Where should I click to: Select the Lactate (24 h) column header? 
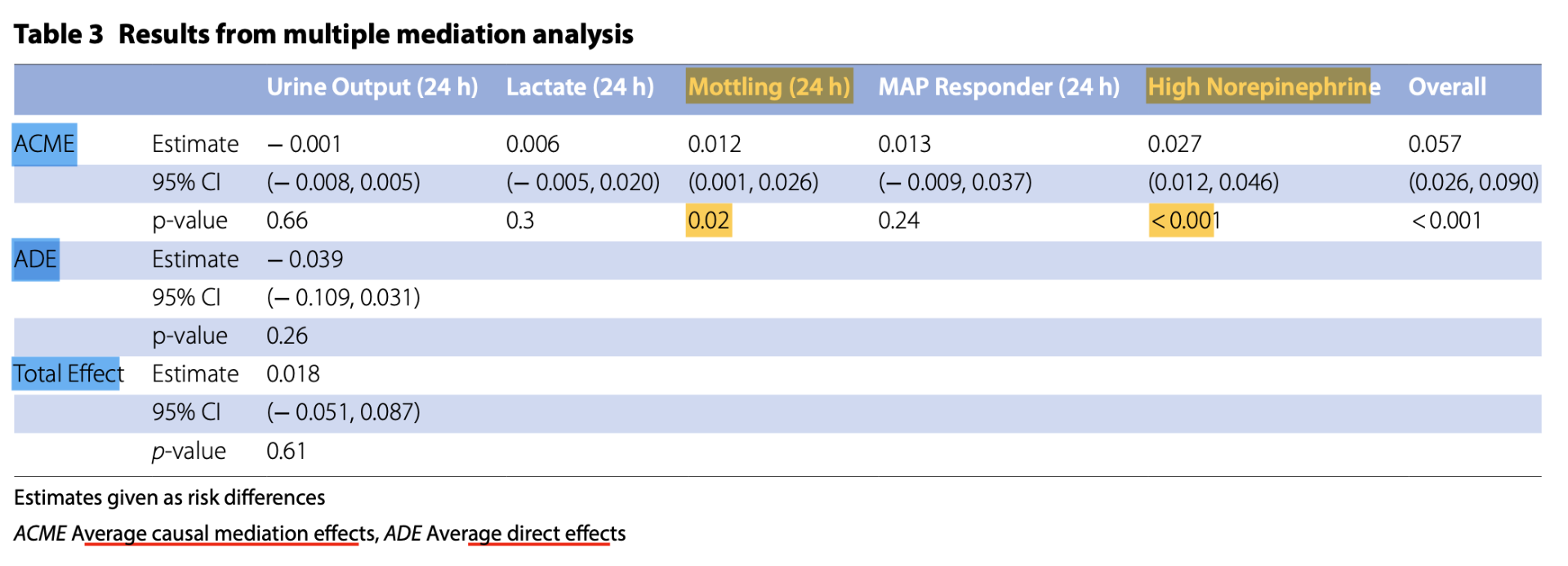click(x=580, y=87)
